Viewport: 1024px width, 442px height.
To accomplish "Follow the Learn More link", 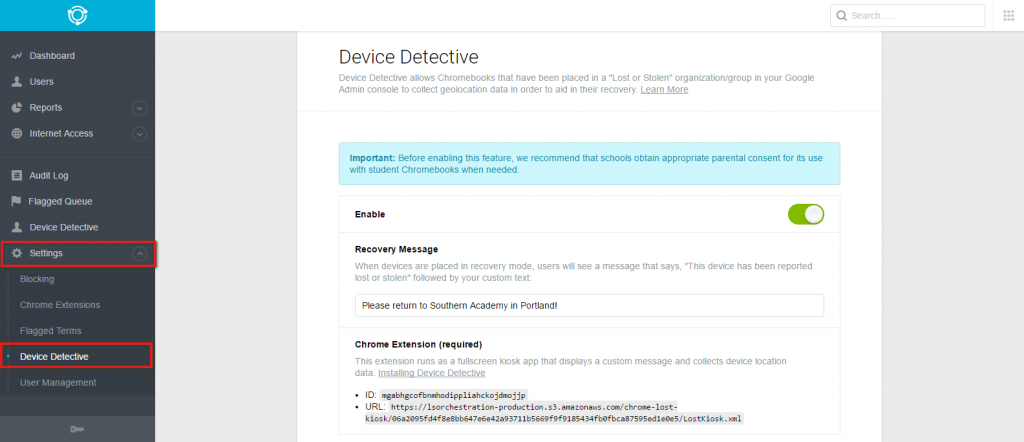I will click(664, 89).
